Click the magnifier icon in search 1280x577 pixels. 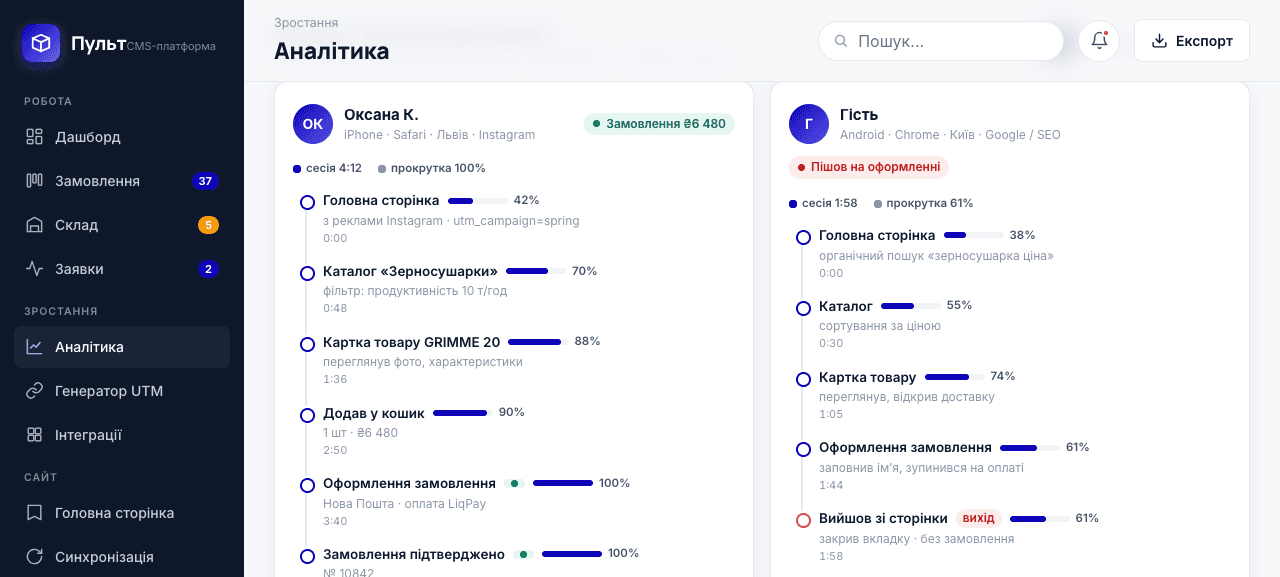coord(840,41)
